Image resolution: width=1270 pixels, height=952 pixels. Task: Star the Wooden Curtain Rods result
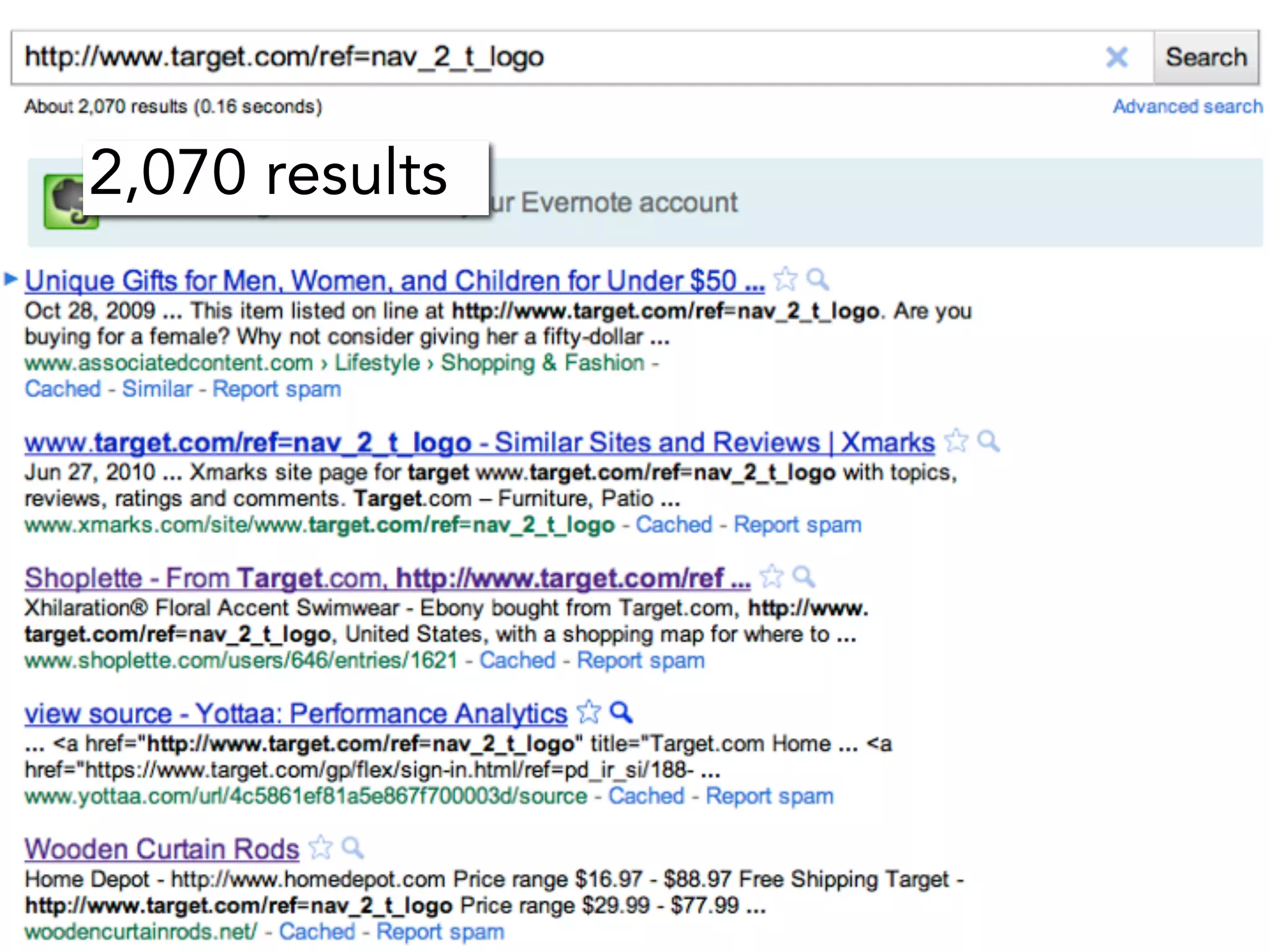click(x=321, y=847)
